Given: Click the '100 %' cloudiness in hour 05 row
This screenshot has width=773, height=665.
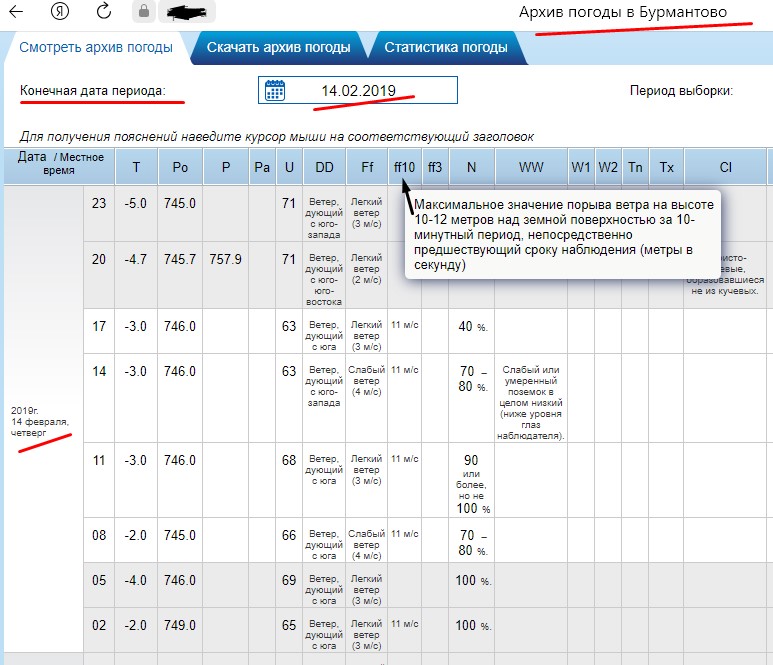Looking at the screenshot, I should (473, 581).
